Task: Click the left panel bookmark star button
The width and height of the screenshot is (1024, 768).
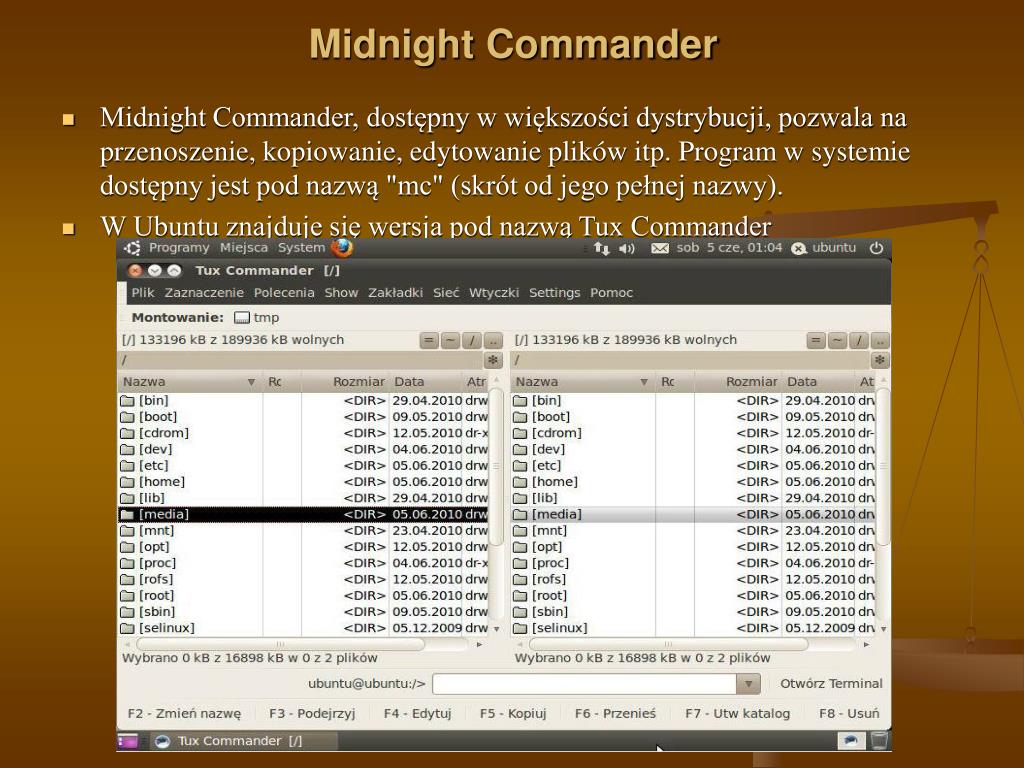Action: (x=493, y=360)
